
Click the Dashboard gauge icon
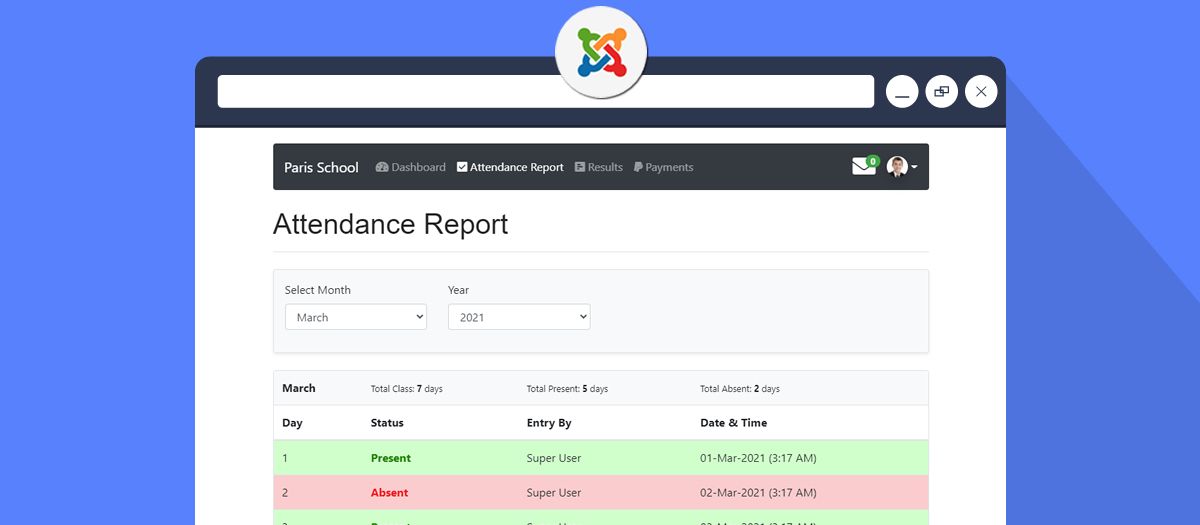click(382, 167)
